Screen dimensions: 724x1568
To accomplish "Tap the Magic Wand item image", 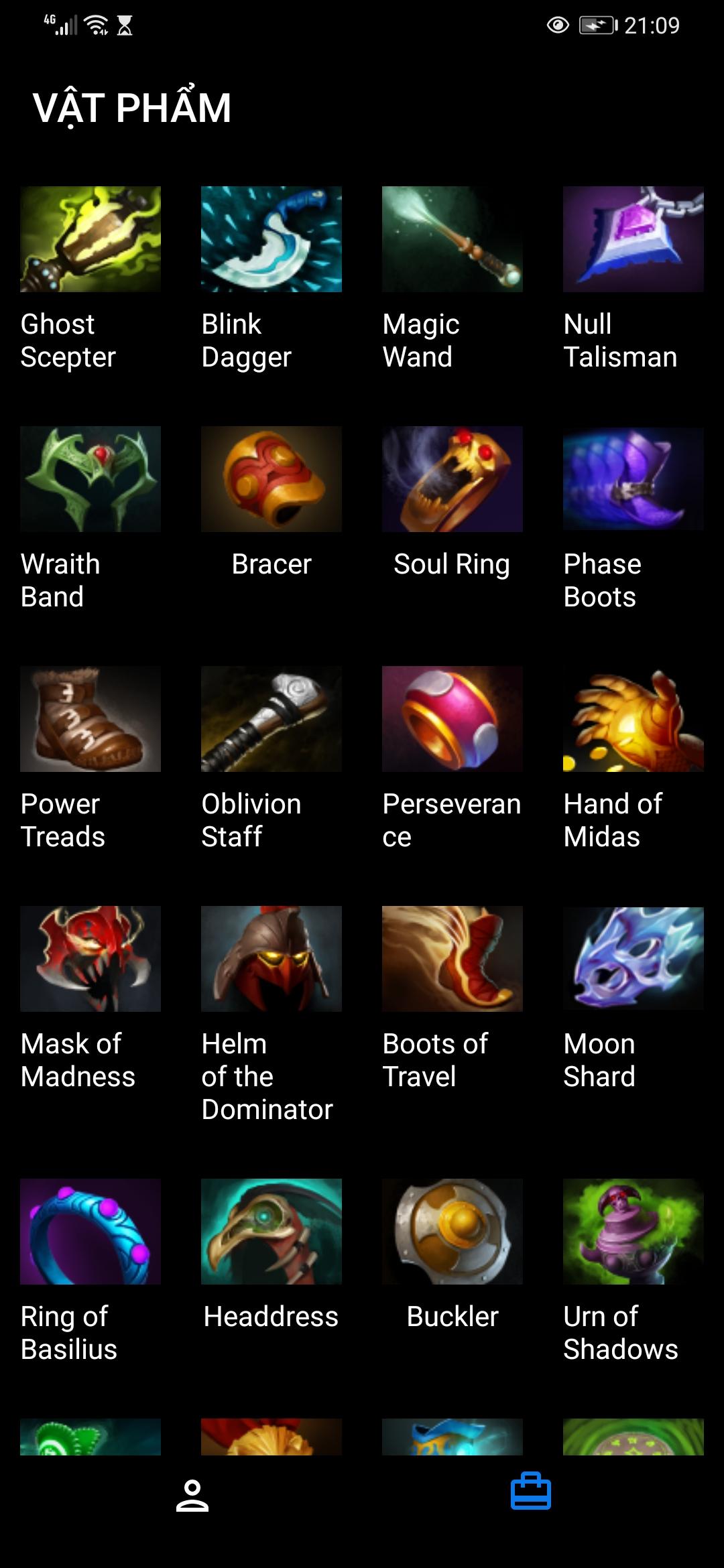I will click(452, 239).
